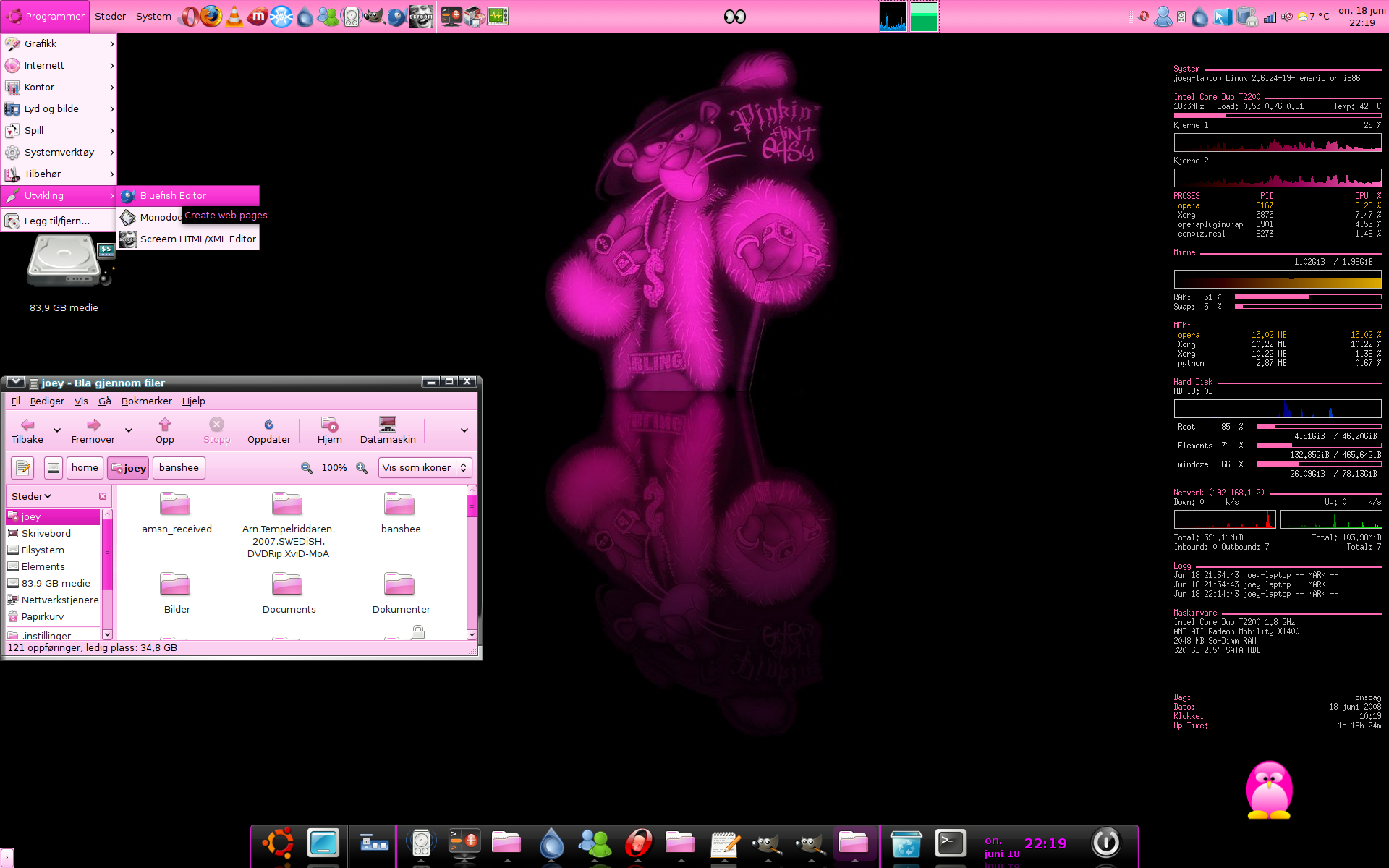Open the green memory monitor applet
This screenshot has height=868, width=1389.
click(923, 17)
